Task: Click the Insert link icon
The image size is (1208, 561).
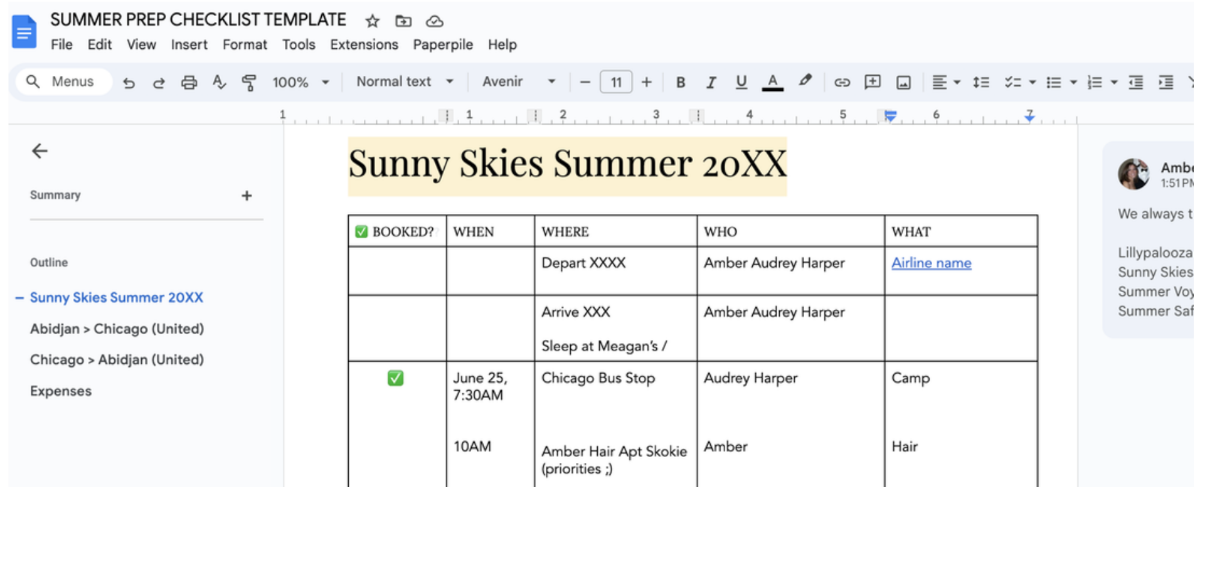Action: (842, 83)
